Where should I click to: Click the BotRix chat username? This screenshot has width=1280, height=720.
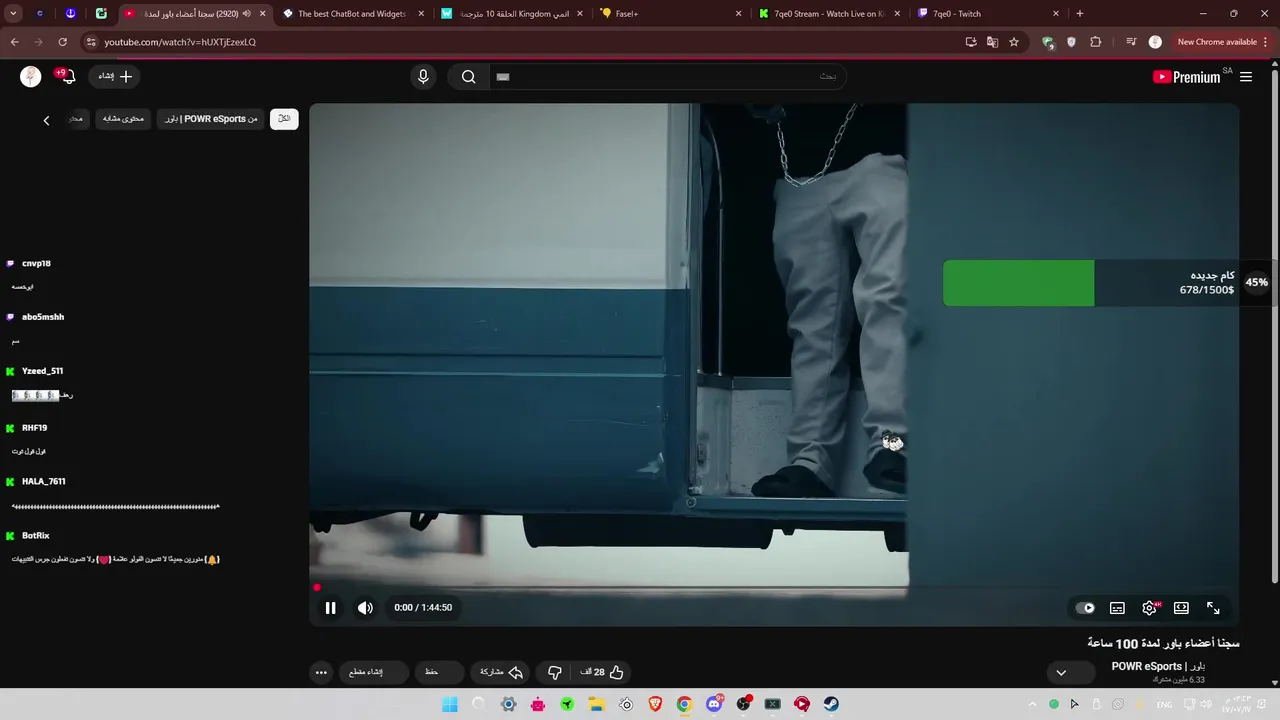point(35,536)
